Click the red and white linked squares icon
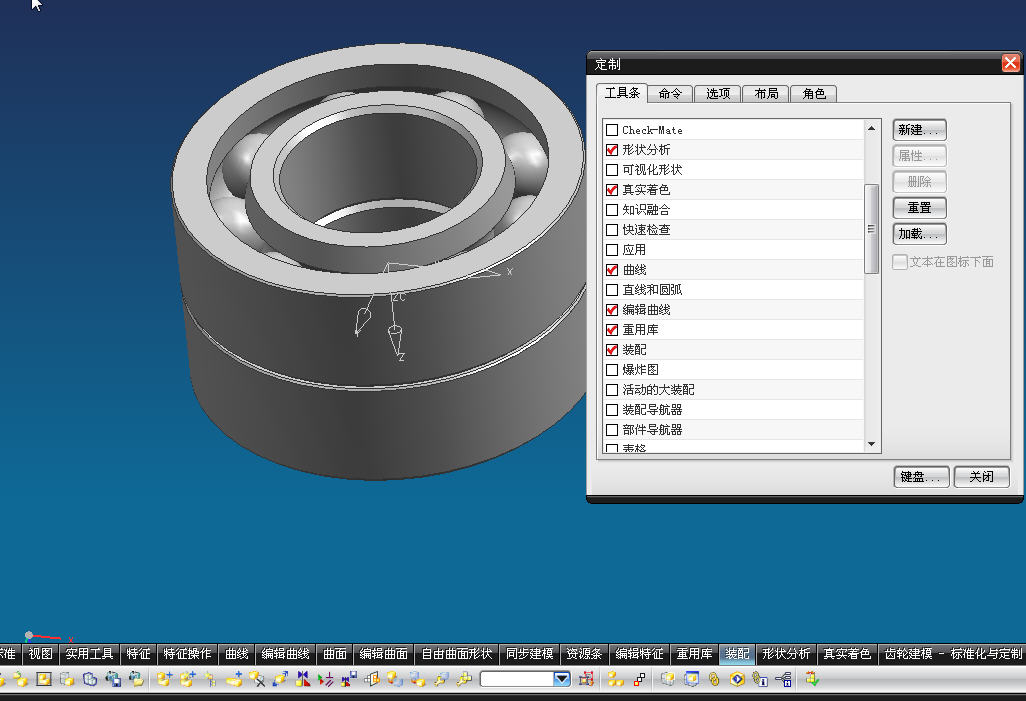1026x701 pixels. [x=639, y=679]
